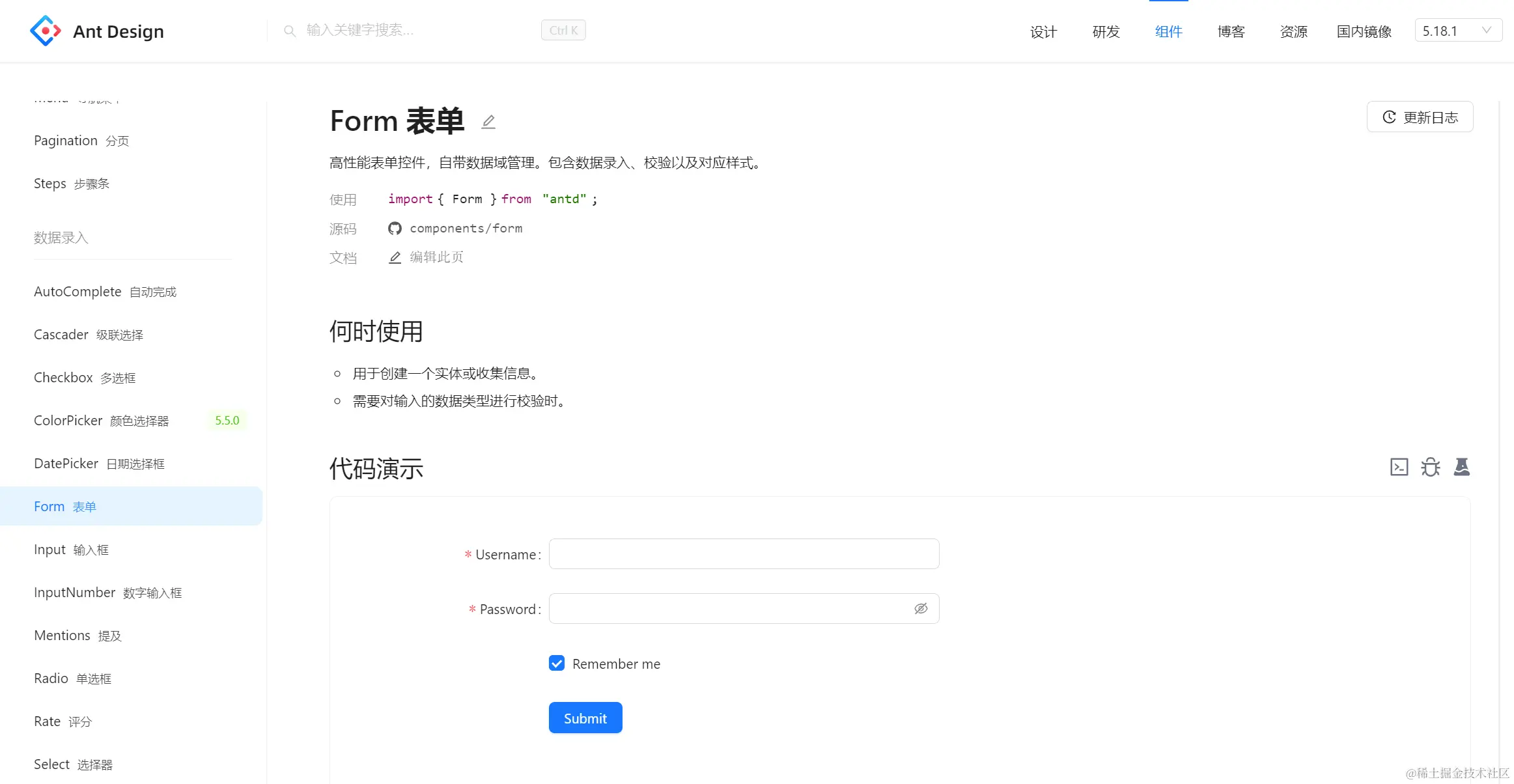
Task: Click the blue Submit button
Action: coord(585,718)
